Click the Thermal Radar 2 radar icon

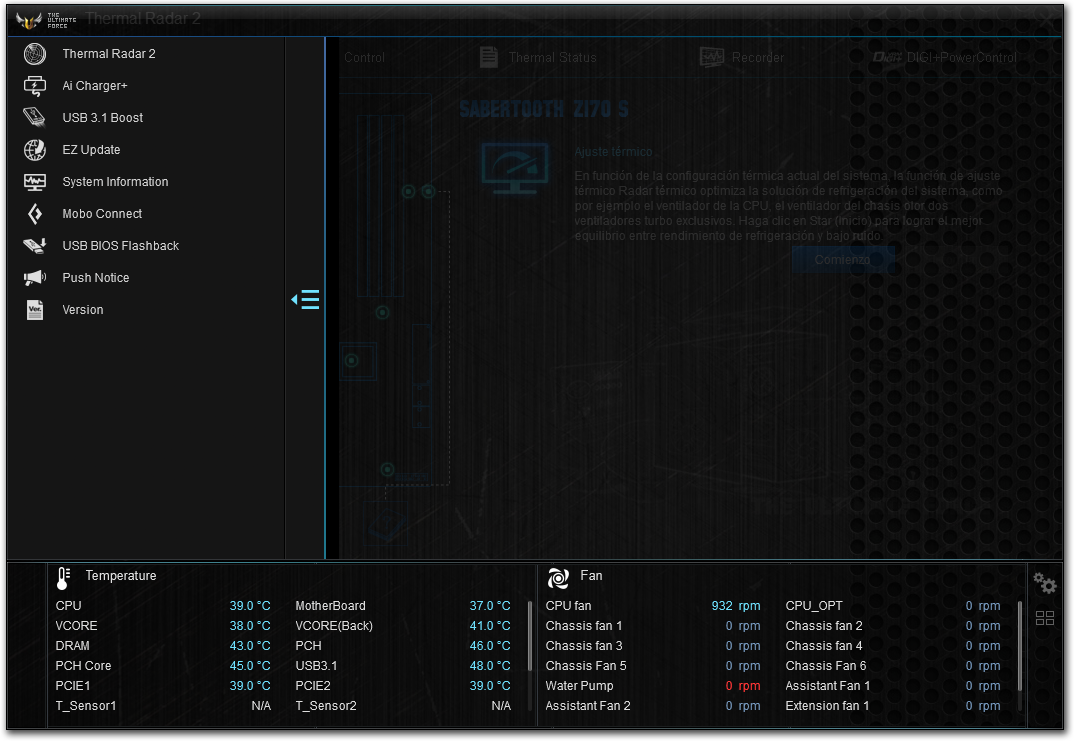point(34,54)
